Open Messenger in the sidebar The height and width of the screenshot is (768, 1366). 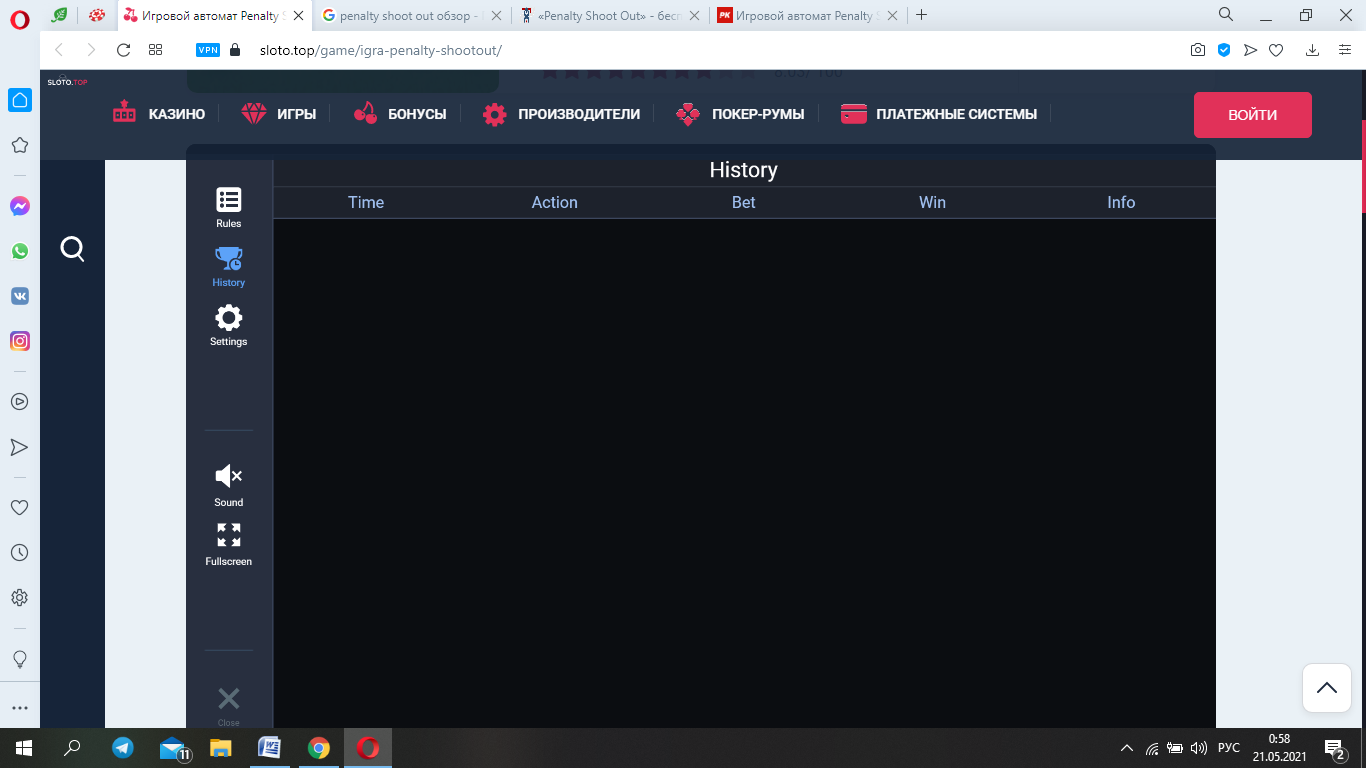[x=19, y=206]
